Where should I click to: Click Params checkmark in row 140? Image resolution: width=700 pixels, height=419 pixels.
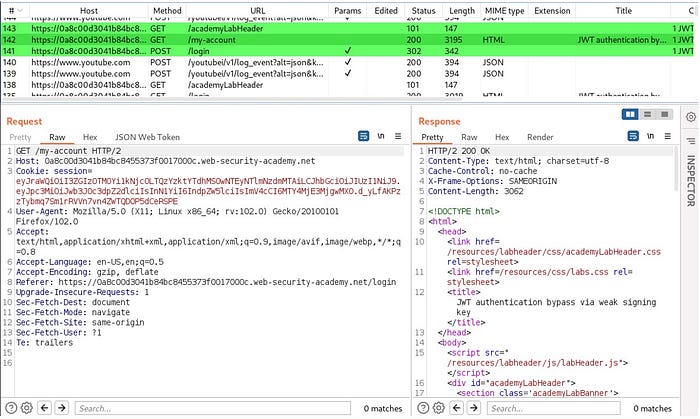coord(348,62)
